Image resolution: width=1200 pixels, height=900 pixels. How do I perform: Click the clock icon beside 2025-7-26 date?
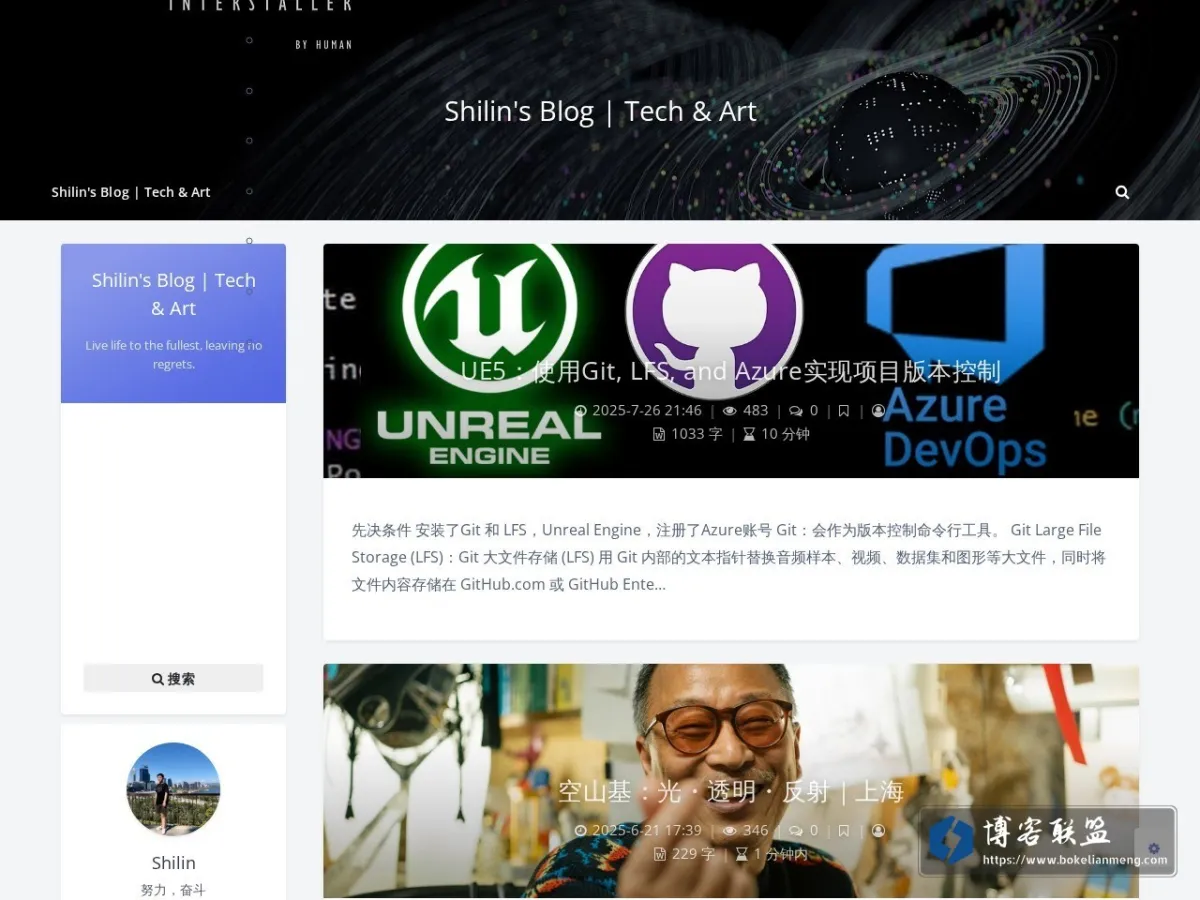[581, 410]
